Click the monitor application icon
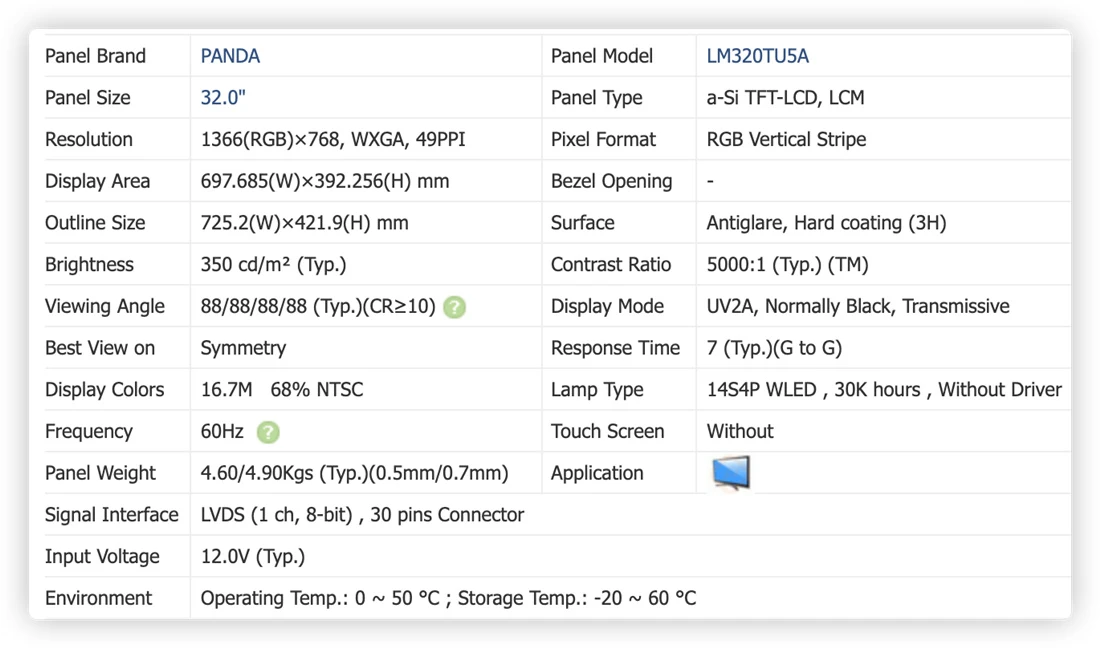Screen dimensions: 1100x648 click(x=730, y=473)
